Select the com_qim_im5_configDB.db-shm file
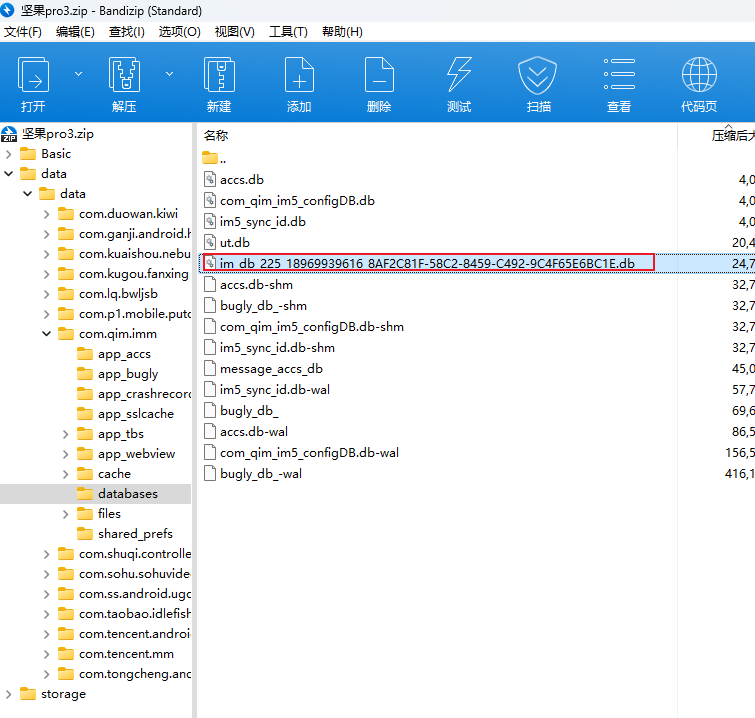This screenshot has width=755, height=718. click(312, 327)
